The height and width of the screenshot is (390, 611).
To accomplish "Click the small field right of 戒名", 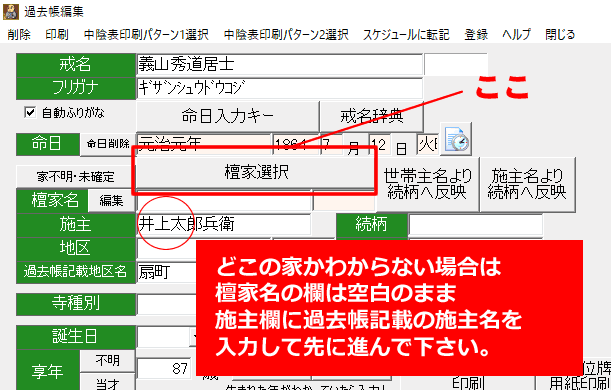I will click(x=456, y=64).
